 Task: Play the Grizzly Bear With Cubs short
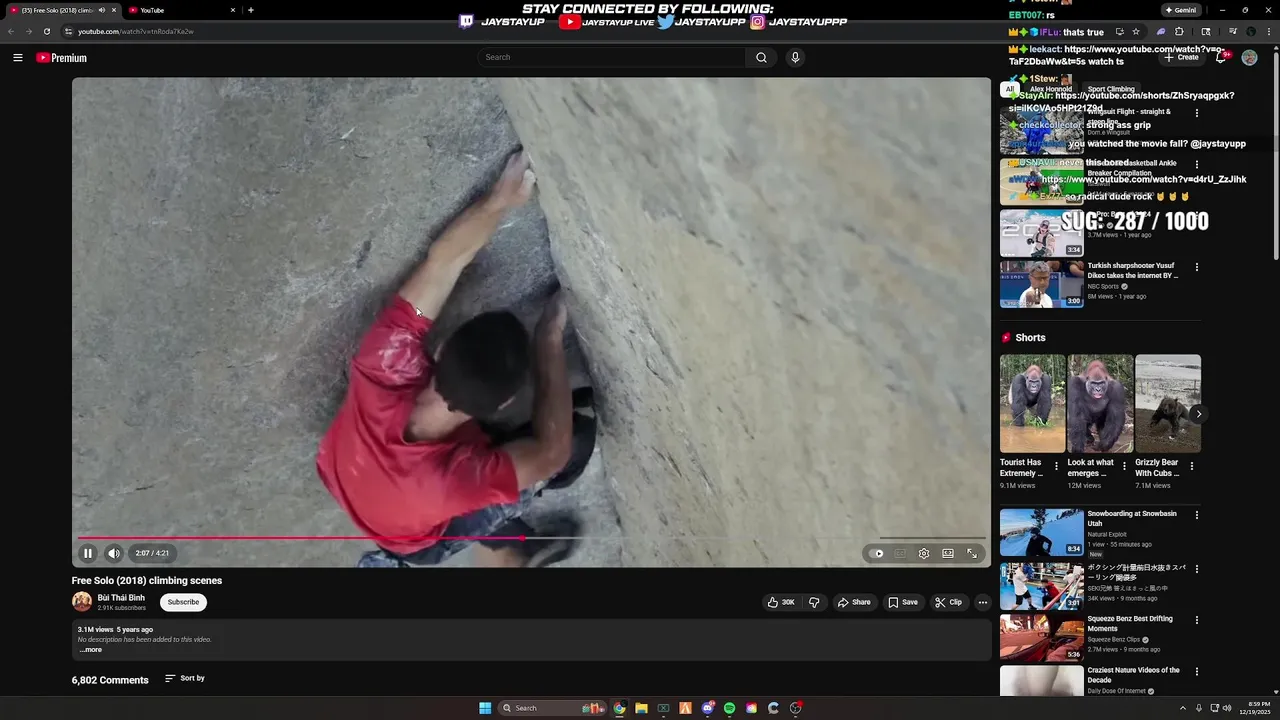click(x=1168, y=404)
